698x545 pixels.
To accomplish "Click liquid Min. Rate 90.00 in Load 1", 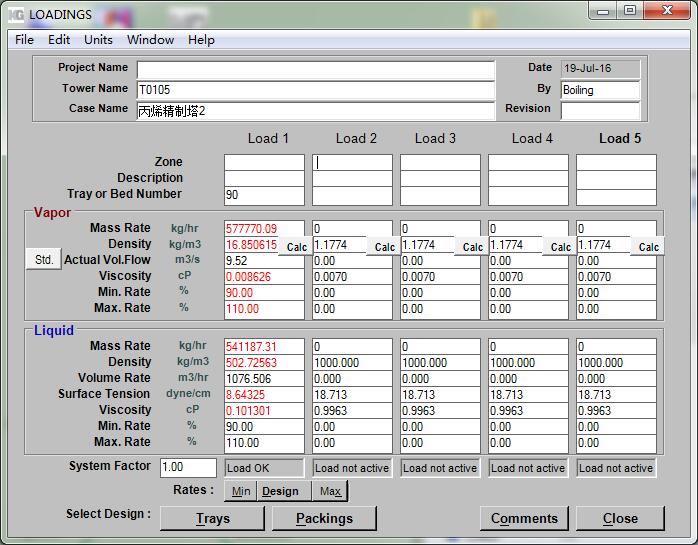I will [264, 427].
